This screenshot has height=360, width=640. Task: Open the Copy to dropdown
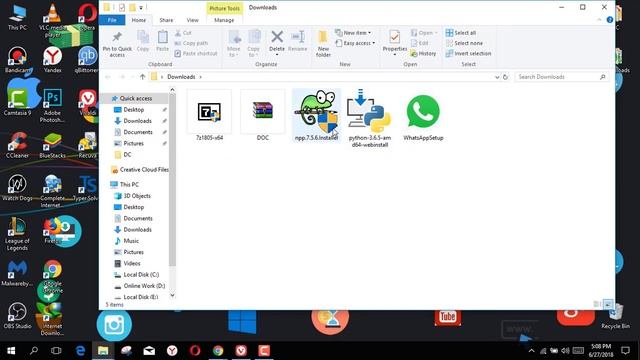tap(253, 44)
